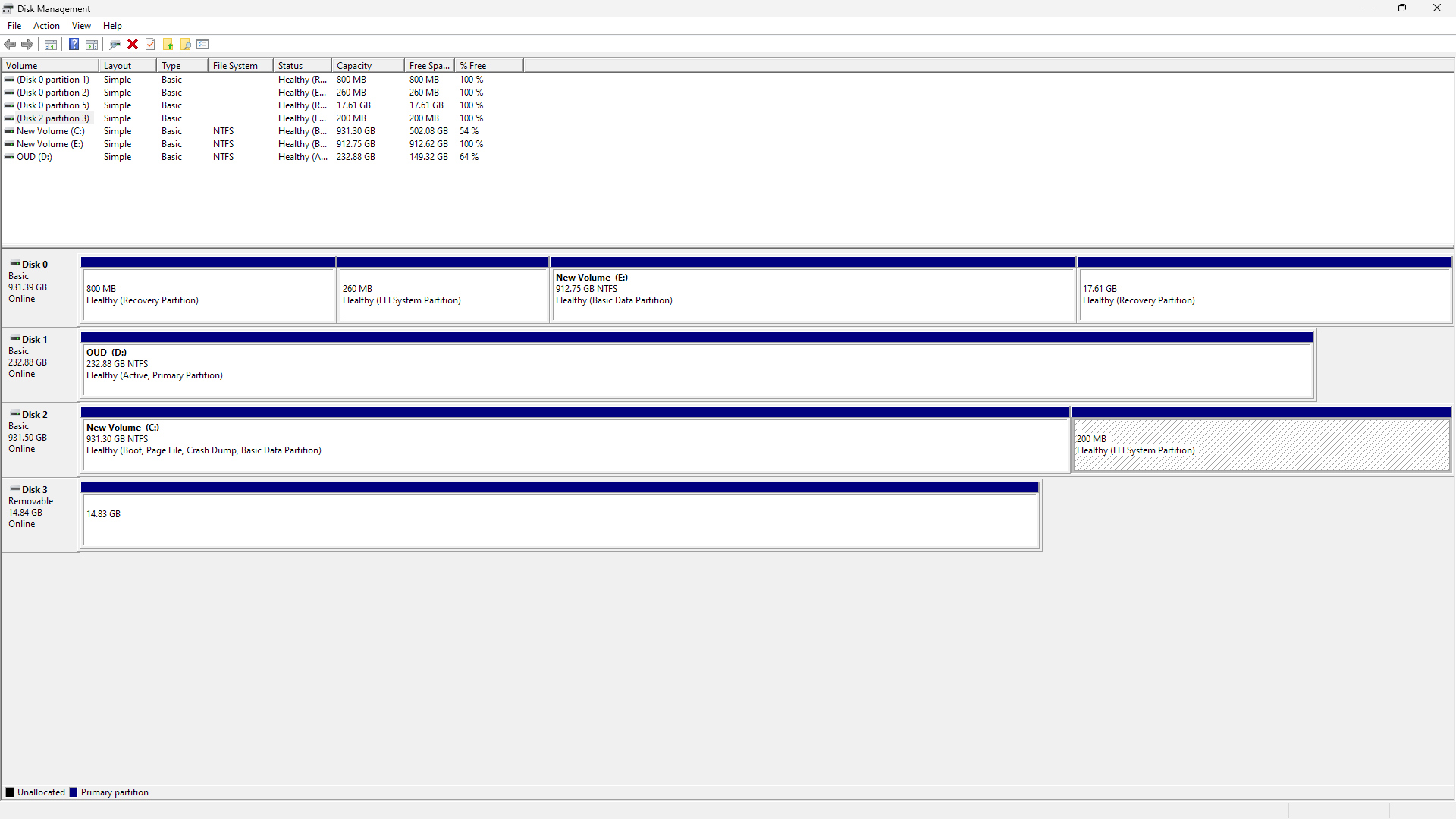Select OUD (D:) row in volume list

35,157
